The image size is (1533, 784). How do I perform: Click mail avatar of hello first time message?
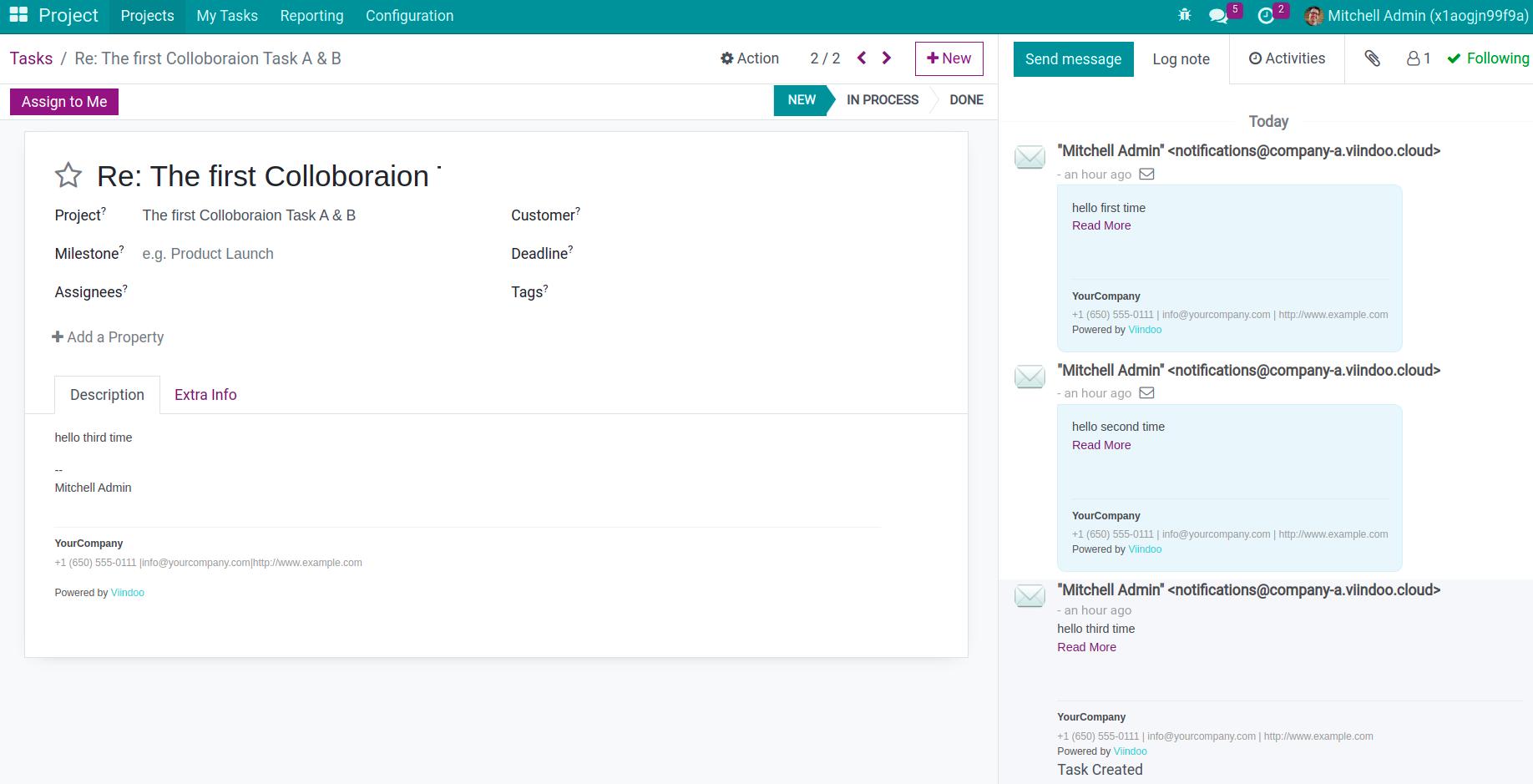tap(1030, 157)
